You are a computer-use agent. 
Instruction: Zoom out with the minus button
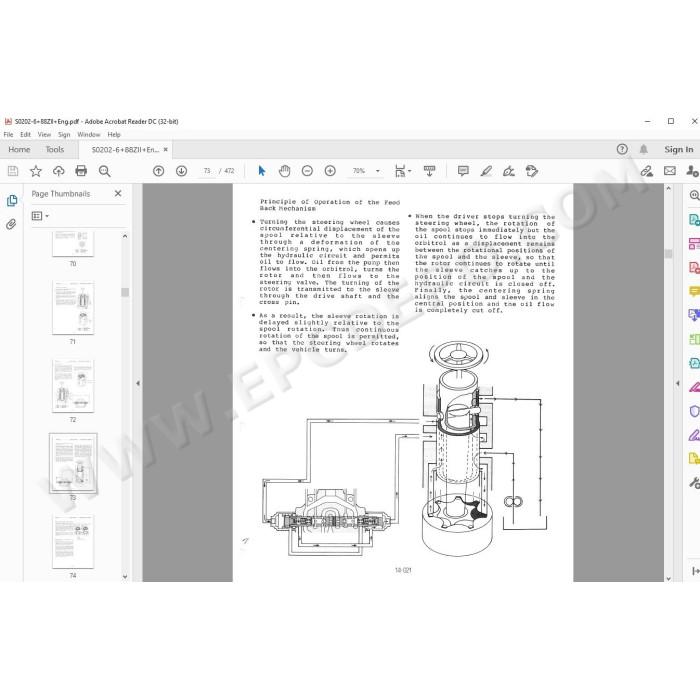click(x=307, y=171)
